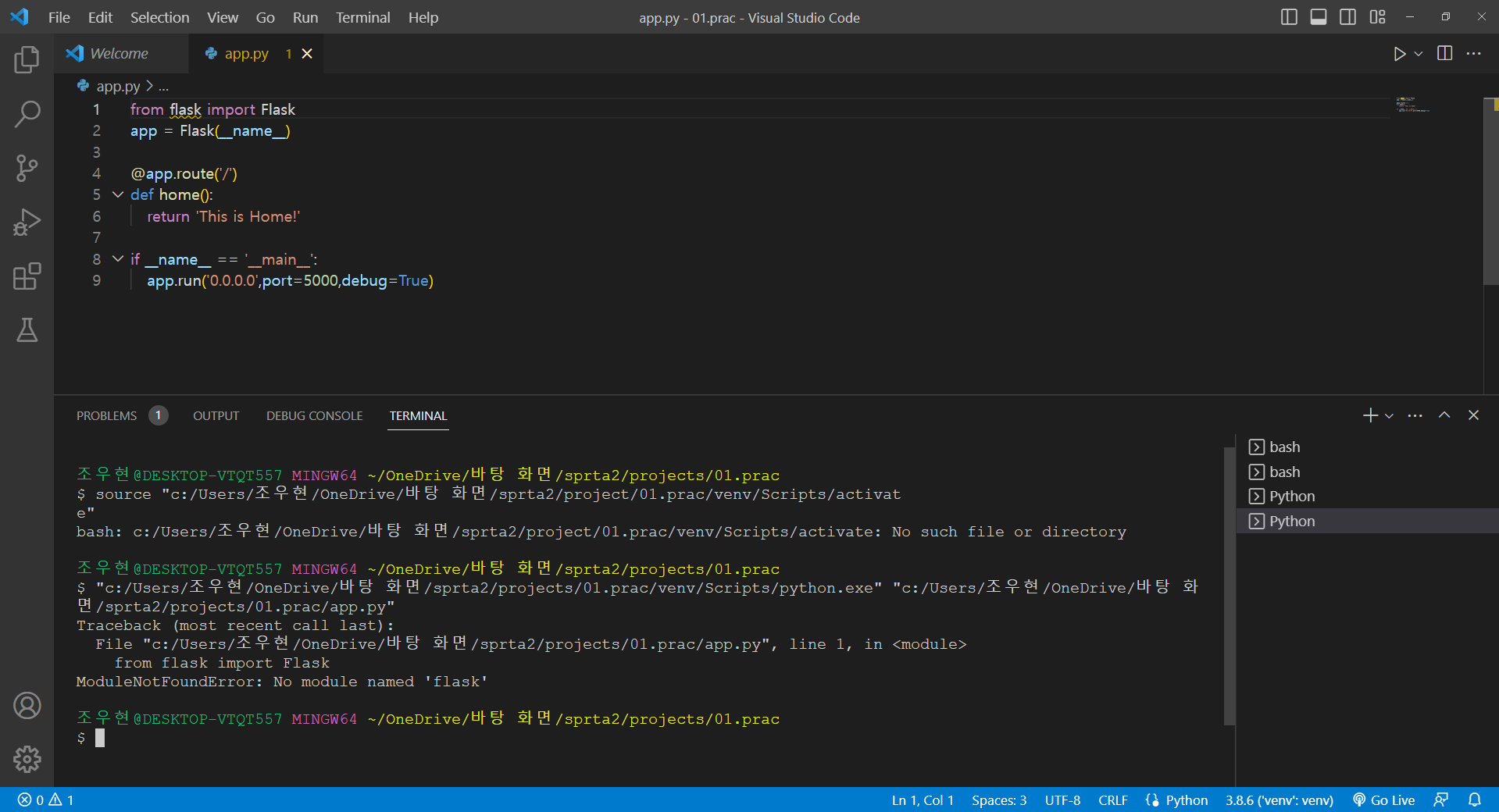Open terminal panel views and more actions

click(x=1415, y=415)
